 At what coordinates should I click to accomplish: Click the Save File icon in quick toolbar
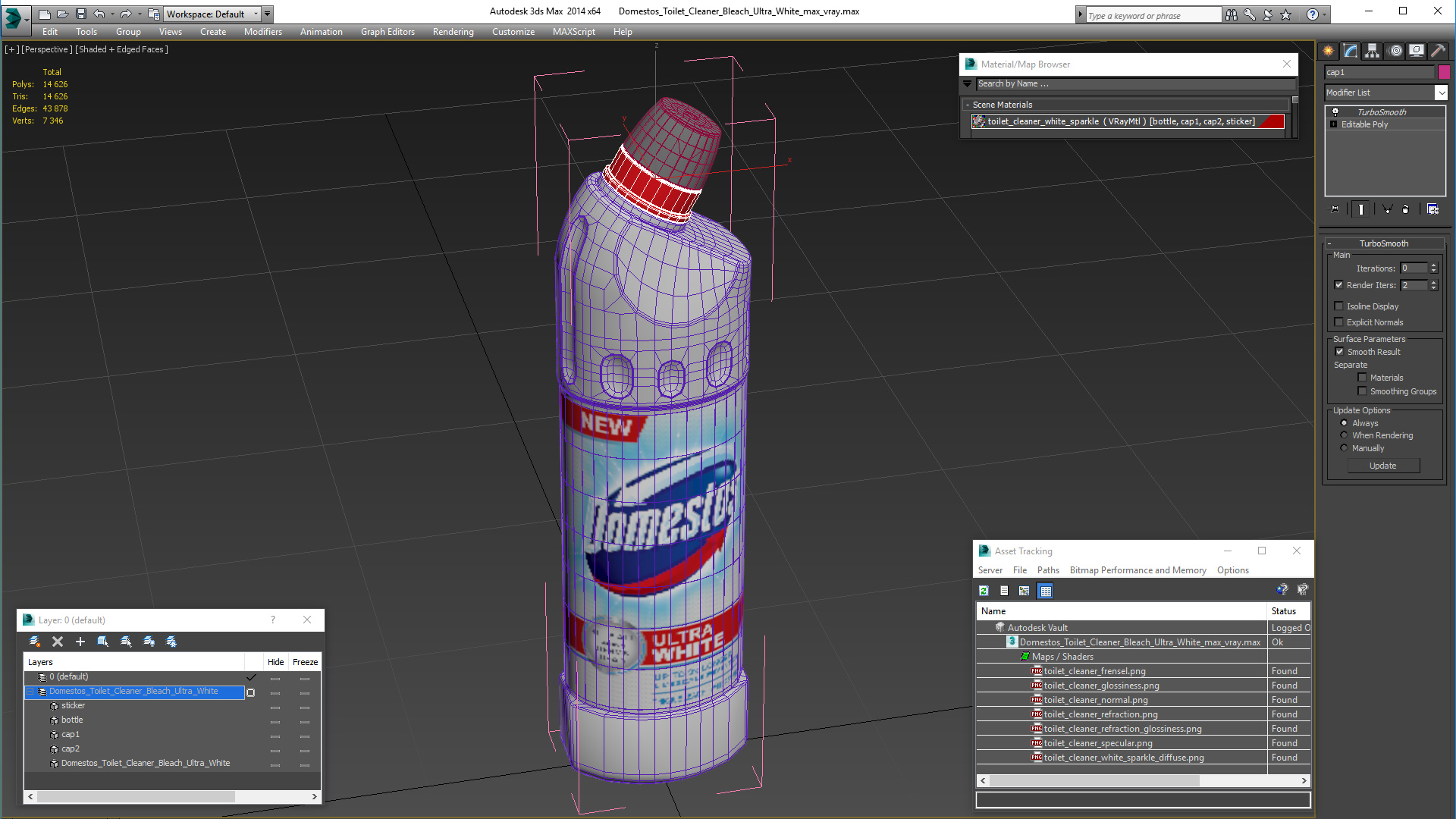coord(81,14)
